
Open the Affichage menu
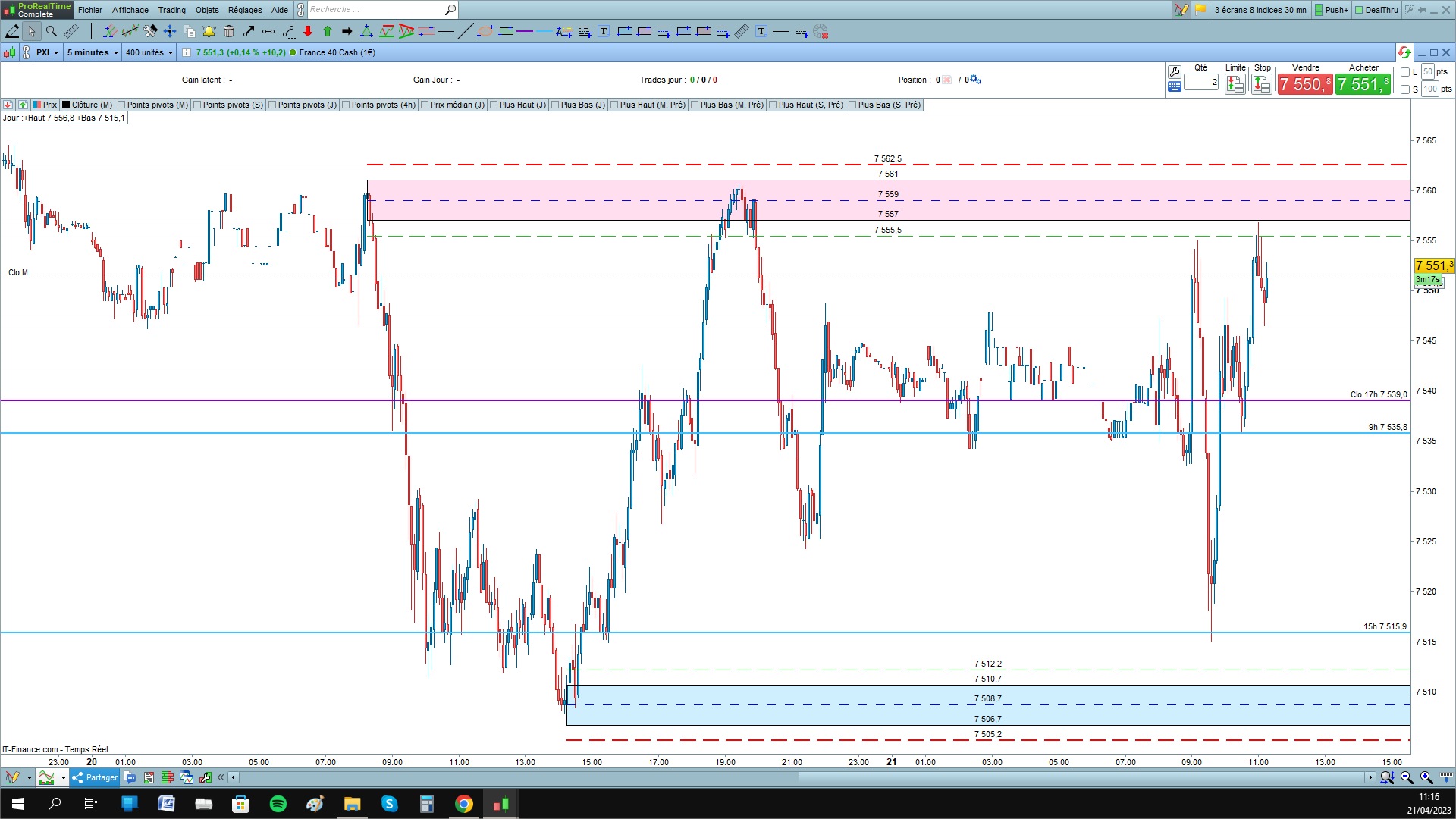click(130, 10)
